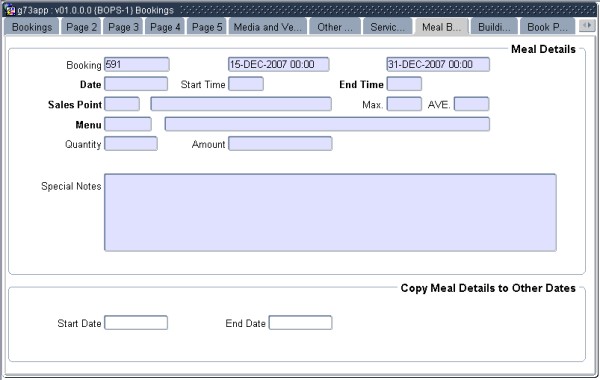Click the Sales Point description field
600x380 pixels.
pos(241,104)
